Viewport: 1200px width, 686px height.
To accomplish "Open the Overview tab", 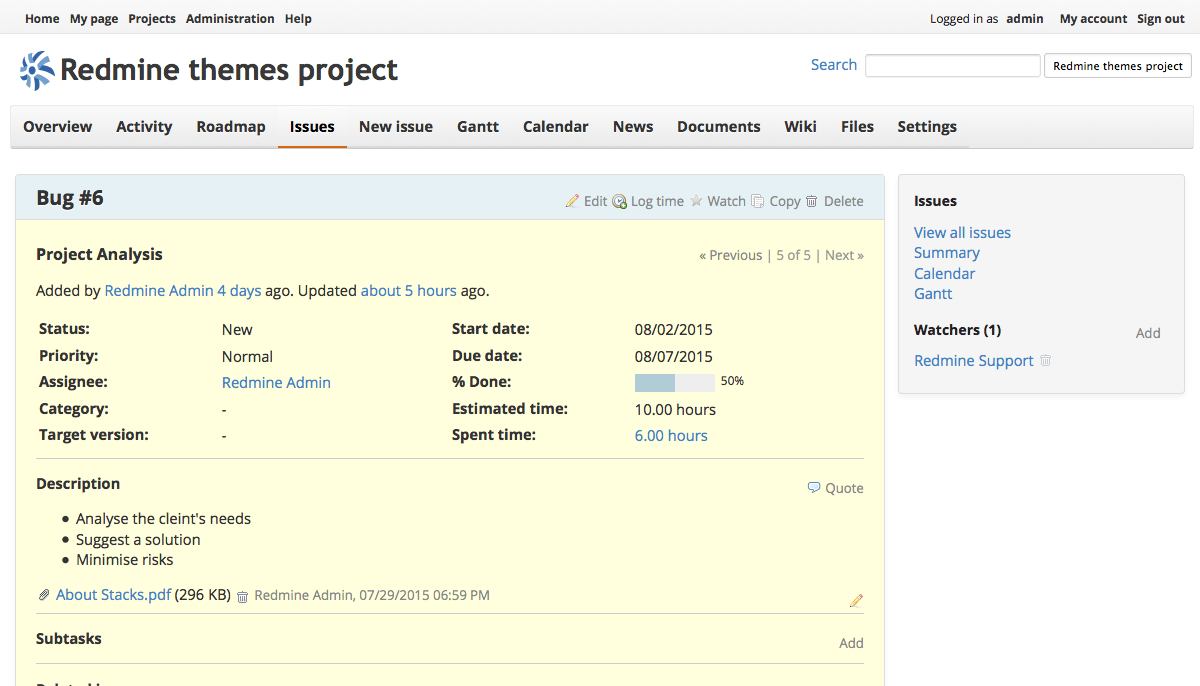I will click(x=58, y=127).
